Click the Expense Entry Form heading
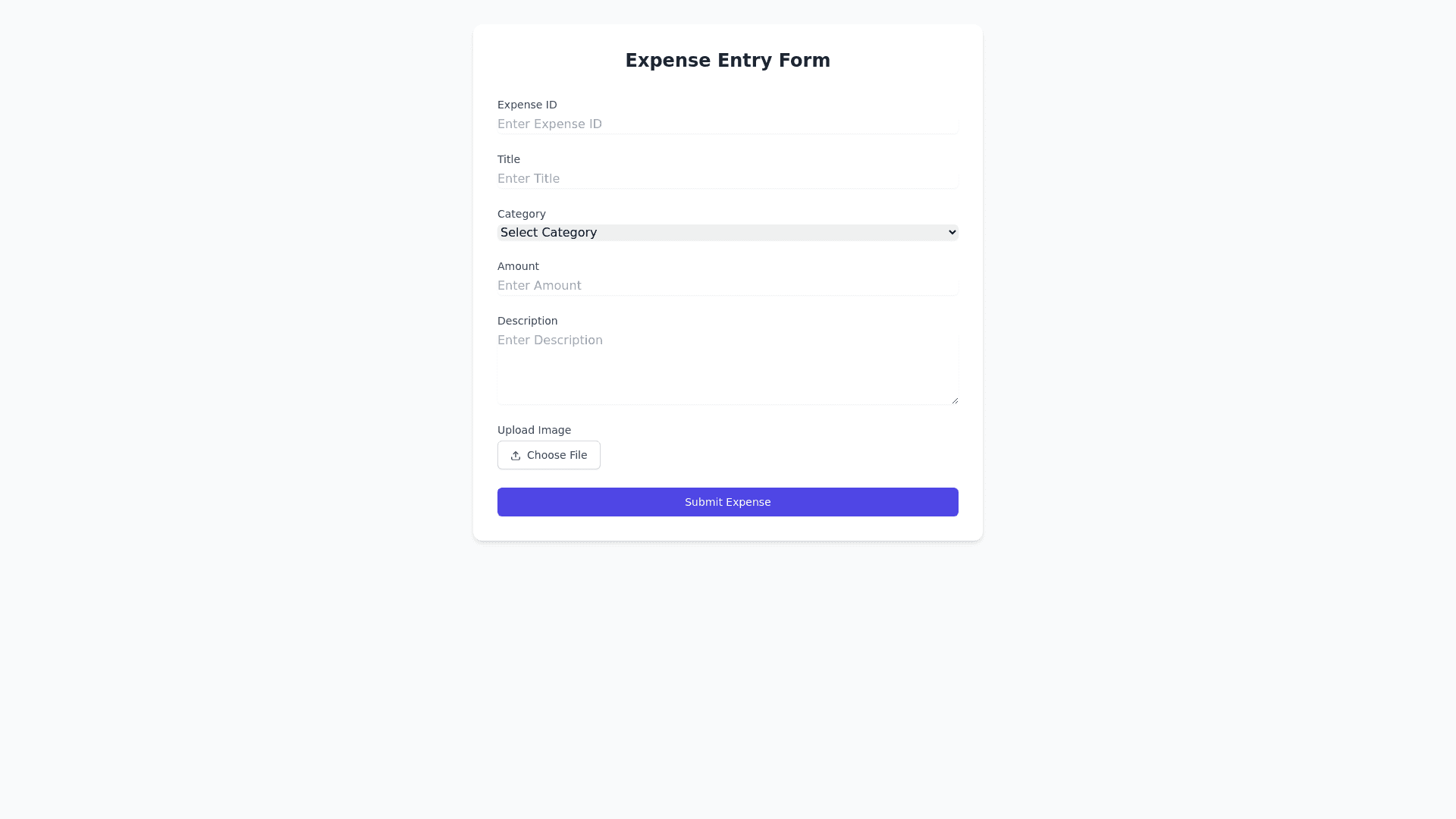 tap(728, 61)
